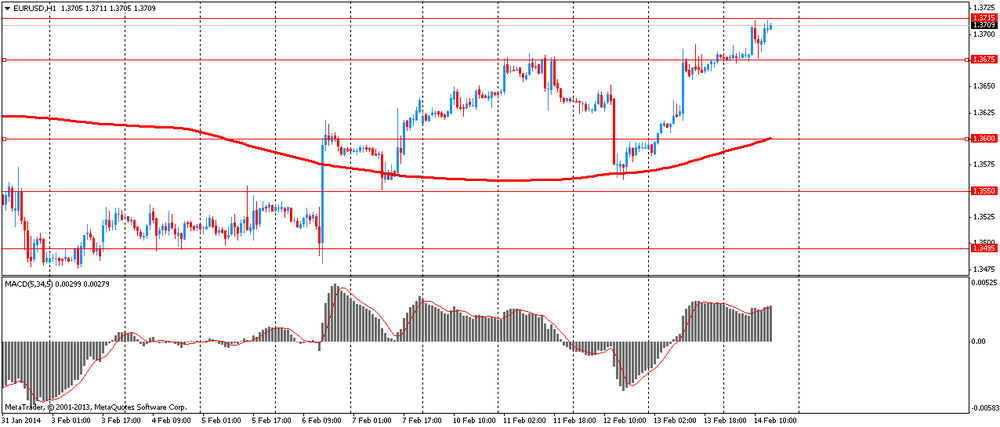
Task: Click the 31 Jan 2014 time axis label
Action: [x=20, y=421]
